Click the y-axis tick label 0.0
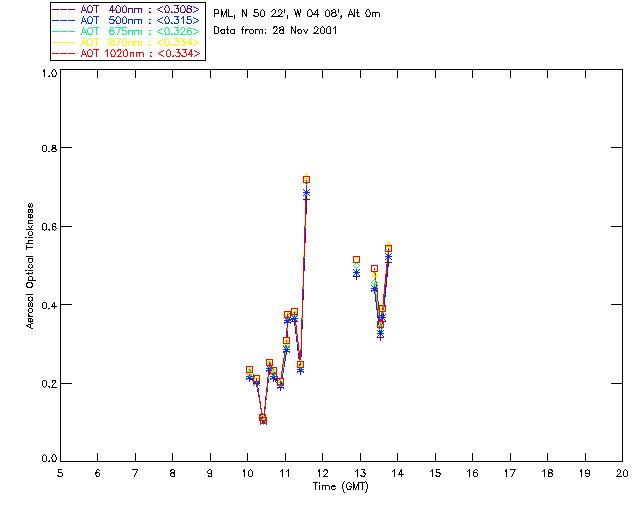This screenshot has width=640, height=512. pos(49,459)
